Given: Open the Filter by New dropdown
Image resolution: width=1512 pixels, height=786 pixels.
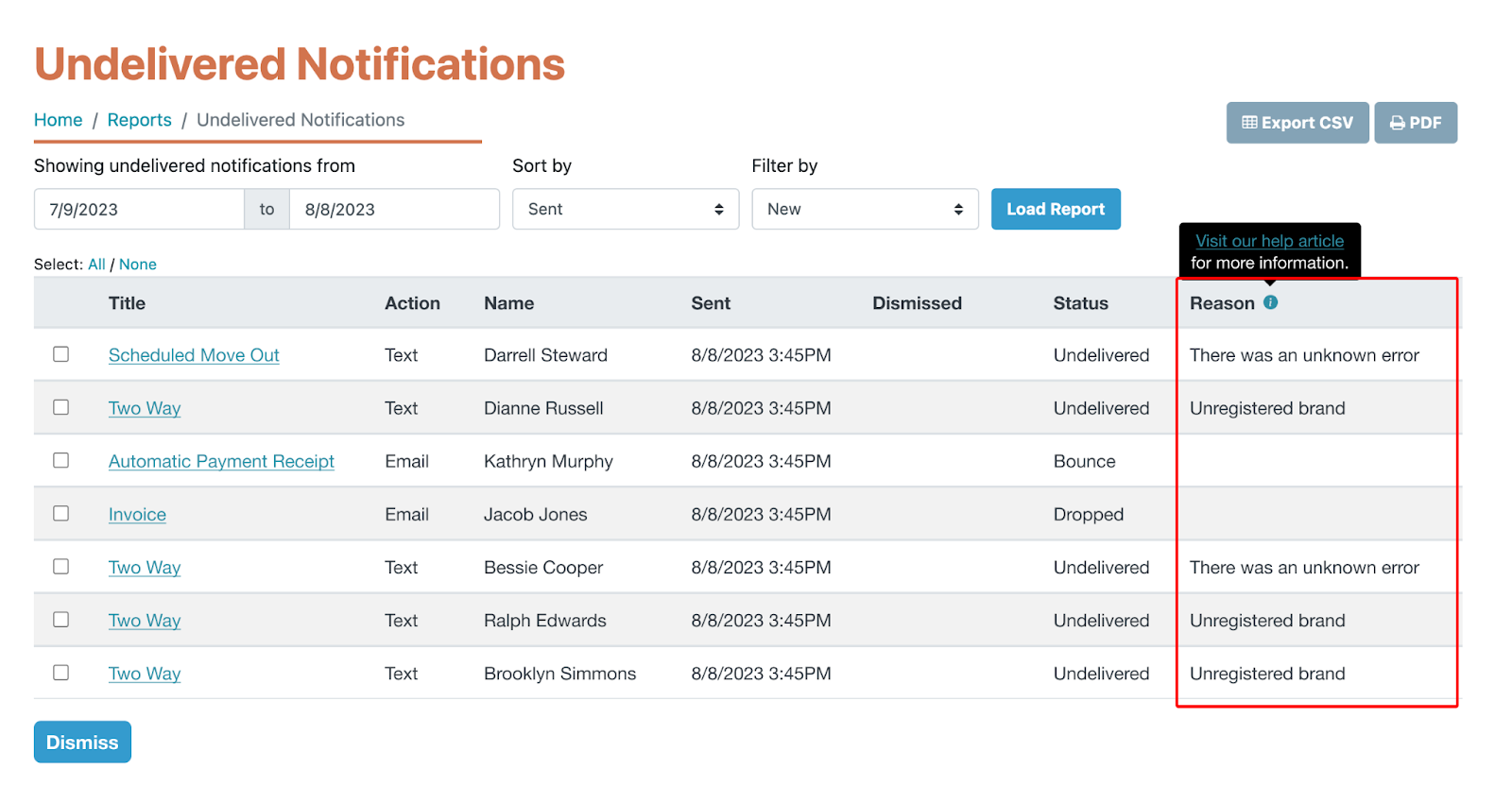Looking at the screenshot, I should pos(865,209).
